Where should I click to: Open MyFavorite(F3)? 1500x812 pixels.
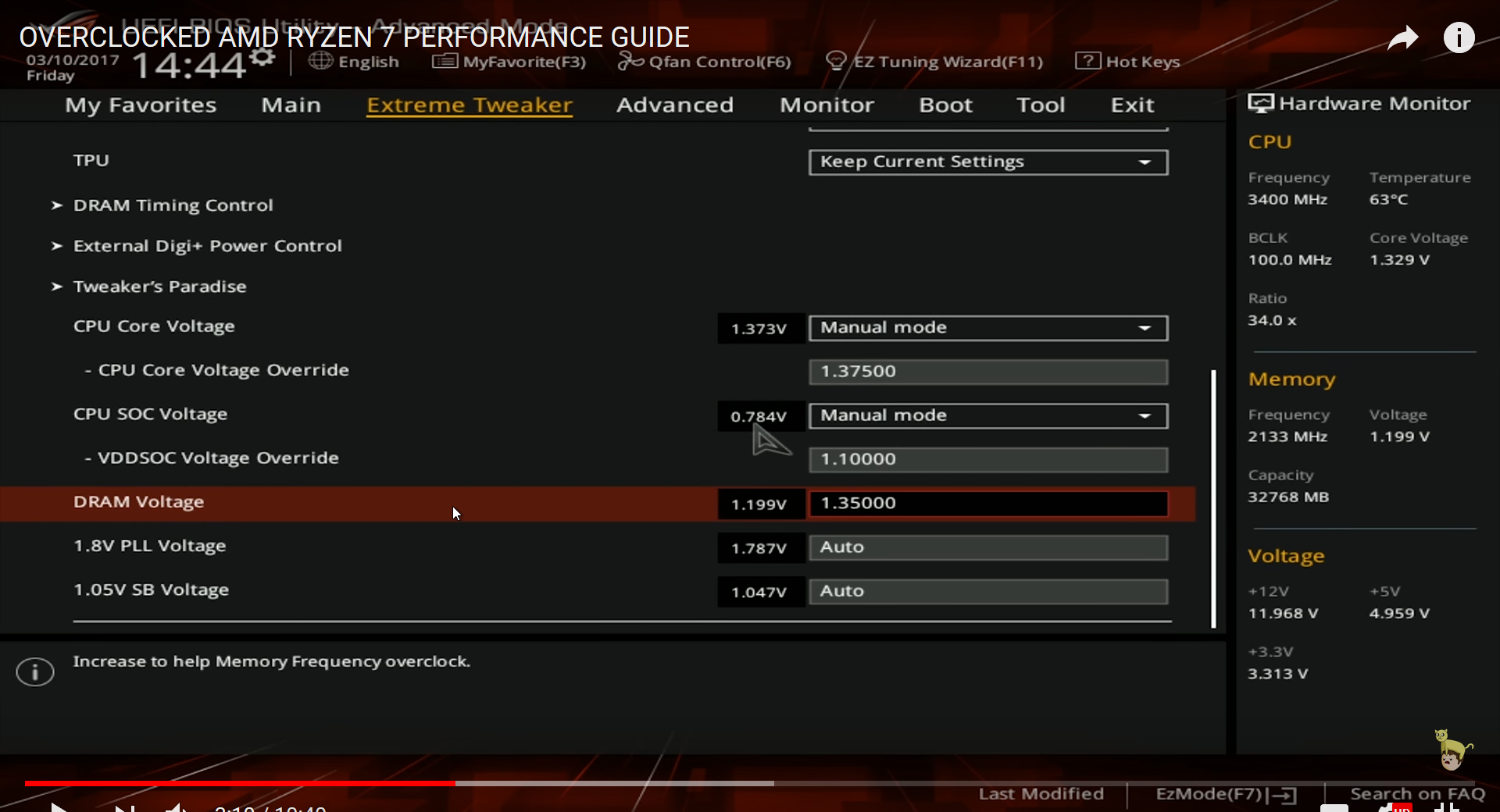click(x=509, y=62)
